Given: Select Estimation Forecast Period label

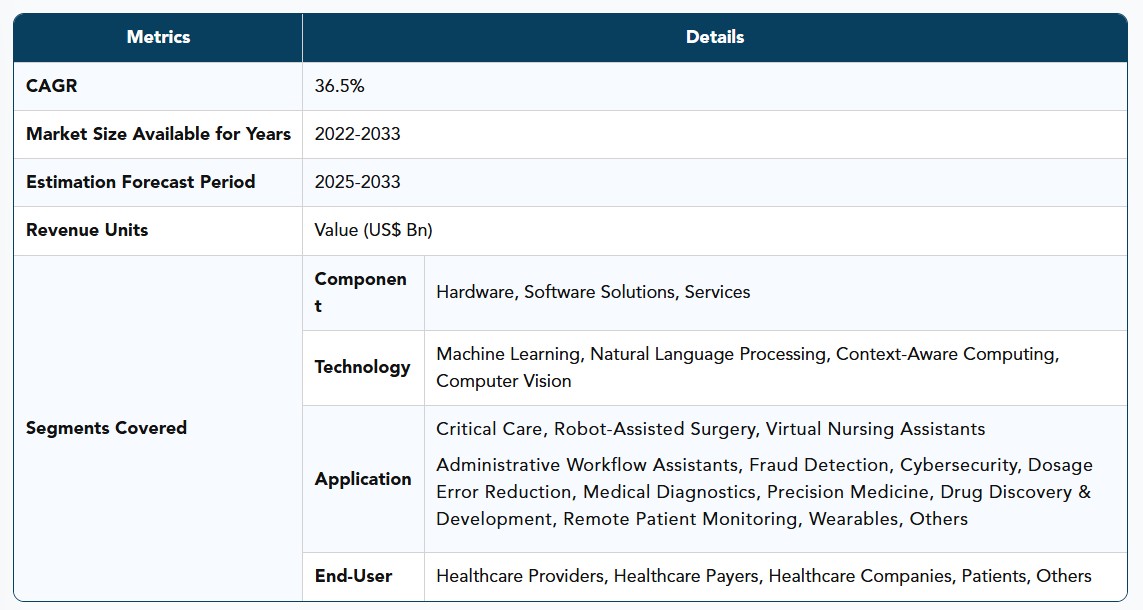Looking at the screenshot, I should point(141,182).
